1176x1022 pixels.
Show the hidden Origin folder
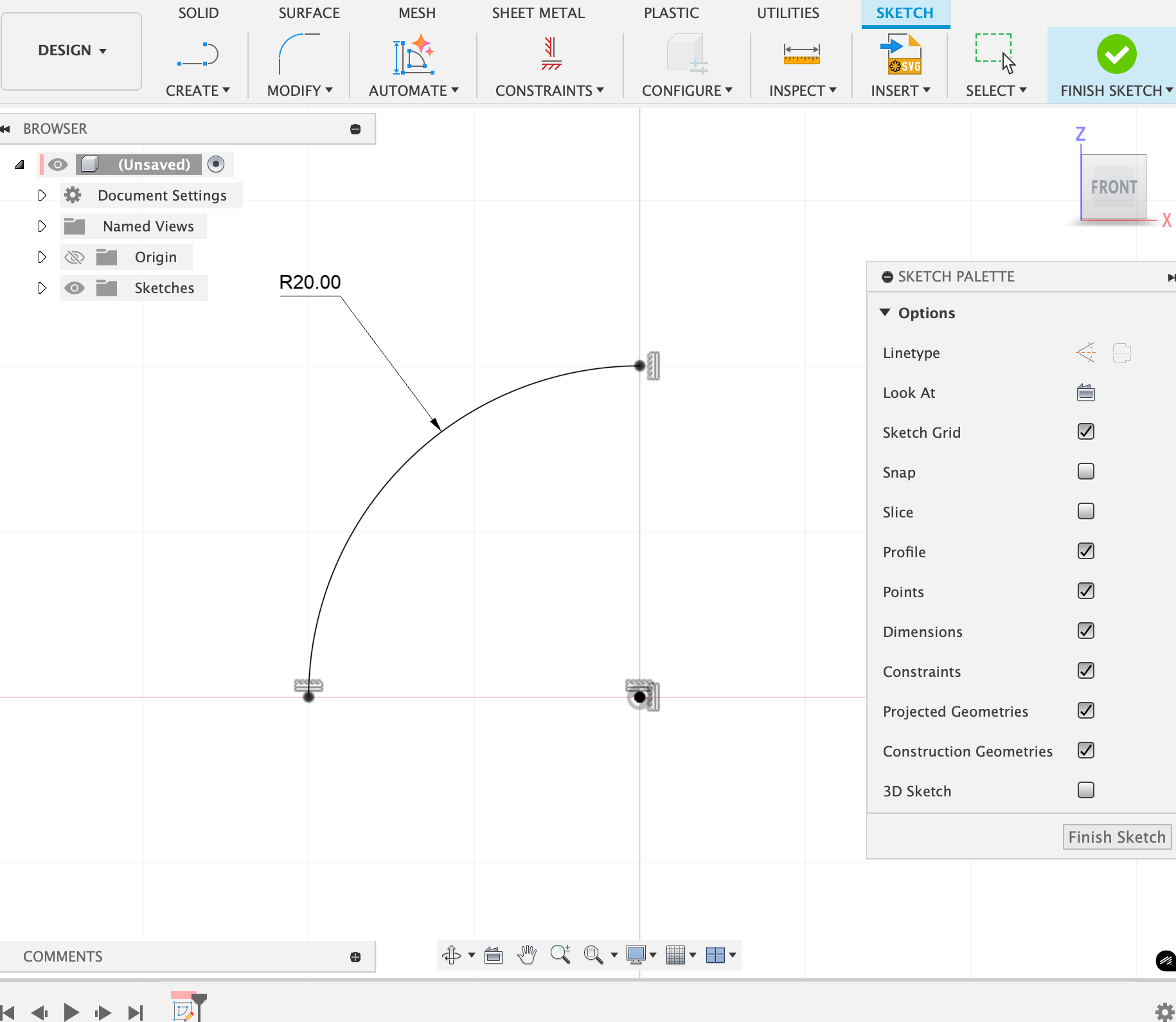[x=75, y=257]
